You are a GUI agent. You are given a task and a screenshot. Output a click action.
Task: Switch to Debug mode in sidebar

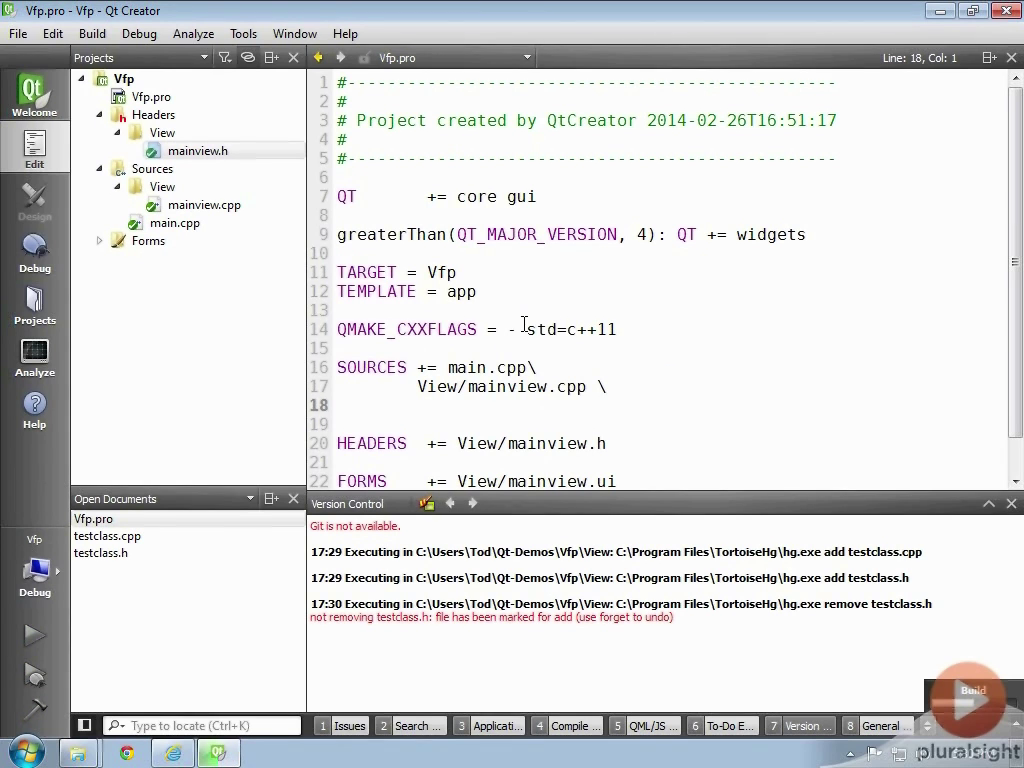(x=35, y=253)
